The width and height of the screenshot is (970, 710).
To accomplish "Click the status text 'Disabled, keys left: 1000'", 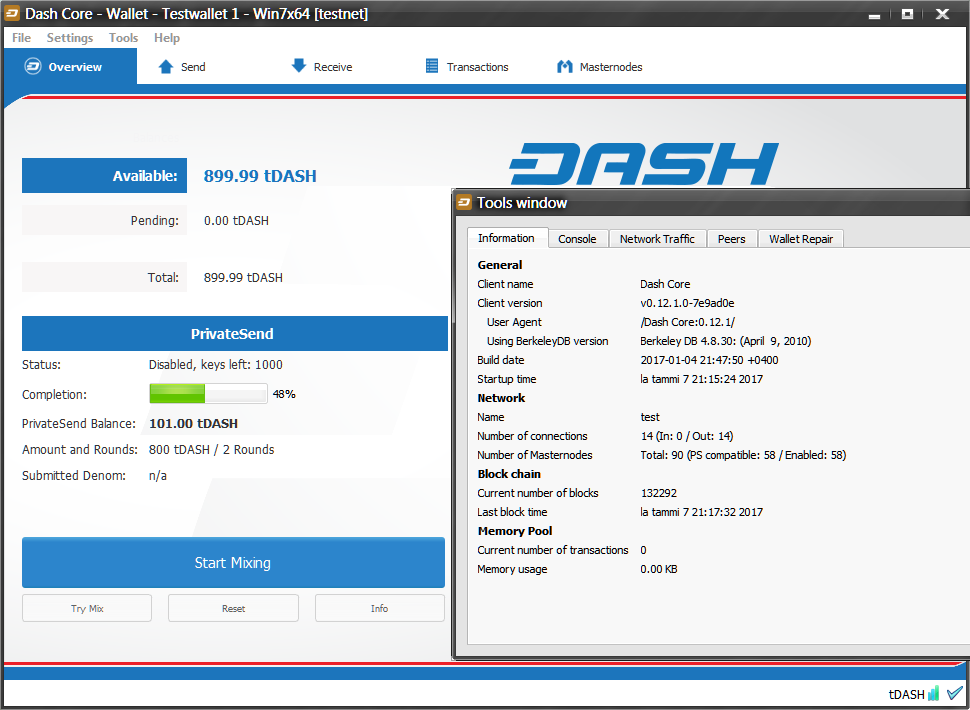I will point(216,365).
